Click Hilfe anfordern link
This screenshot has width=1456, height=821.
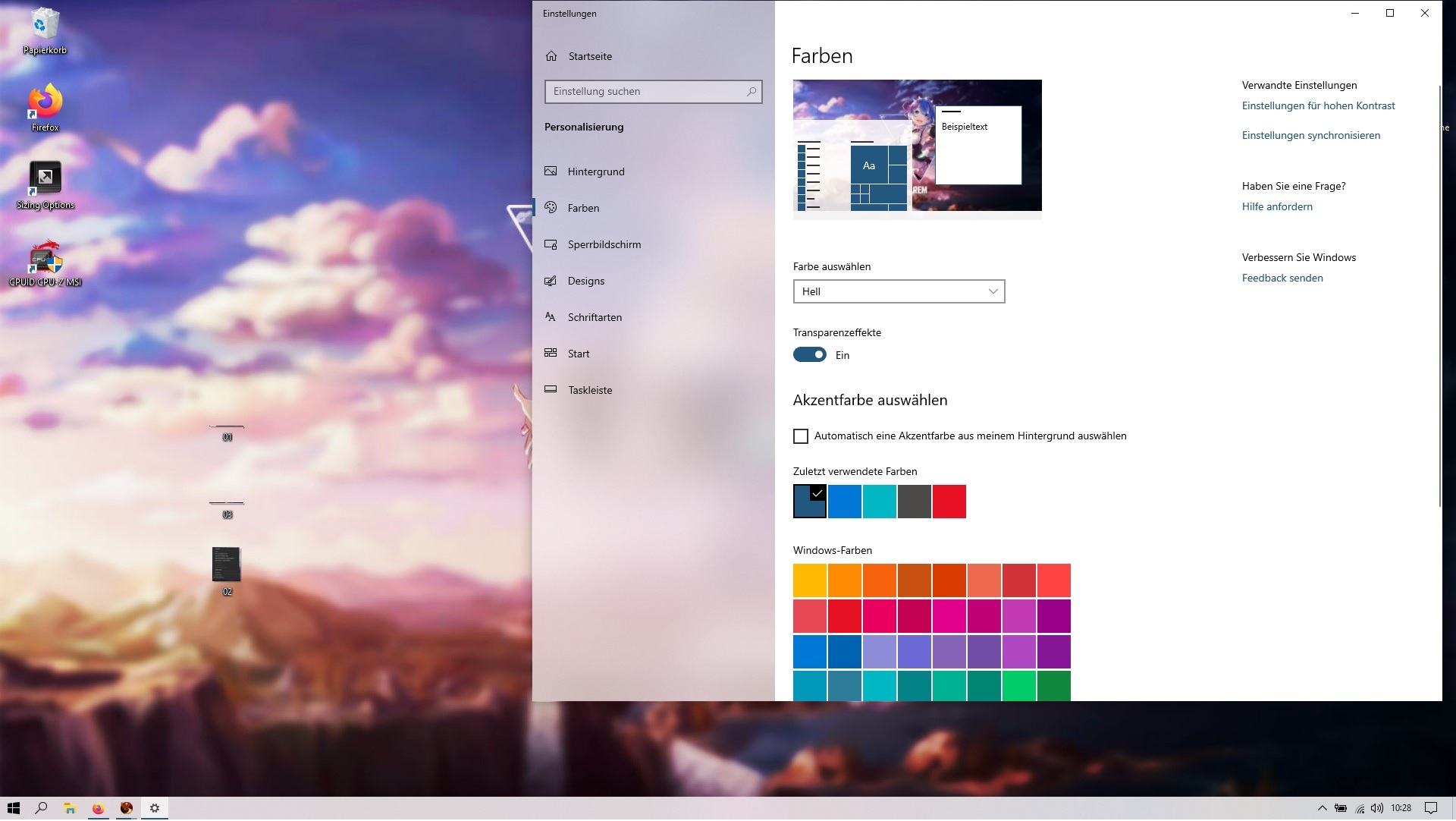tap(1277, 206)
